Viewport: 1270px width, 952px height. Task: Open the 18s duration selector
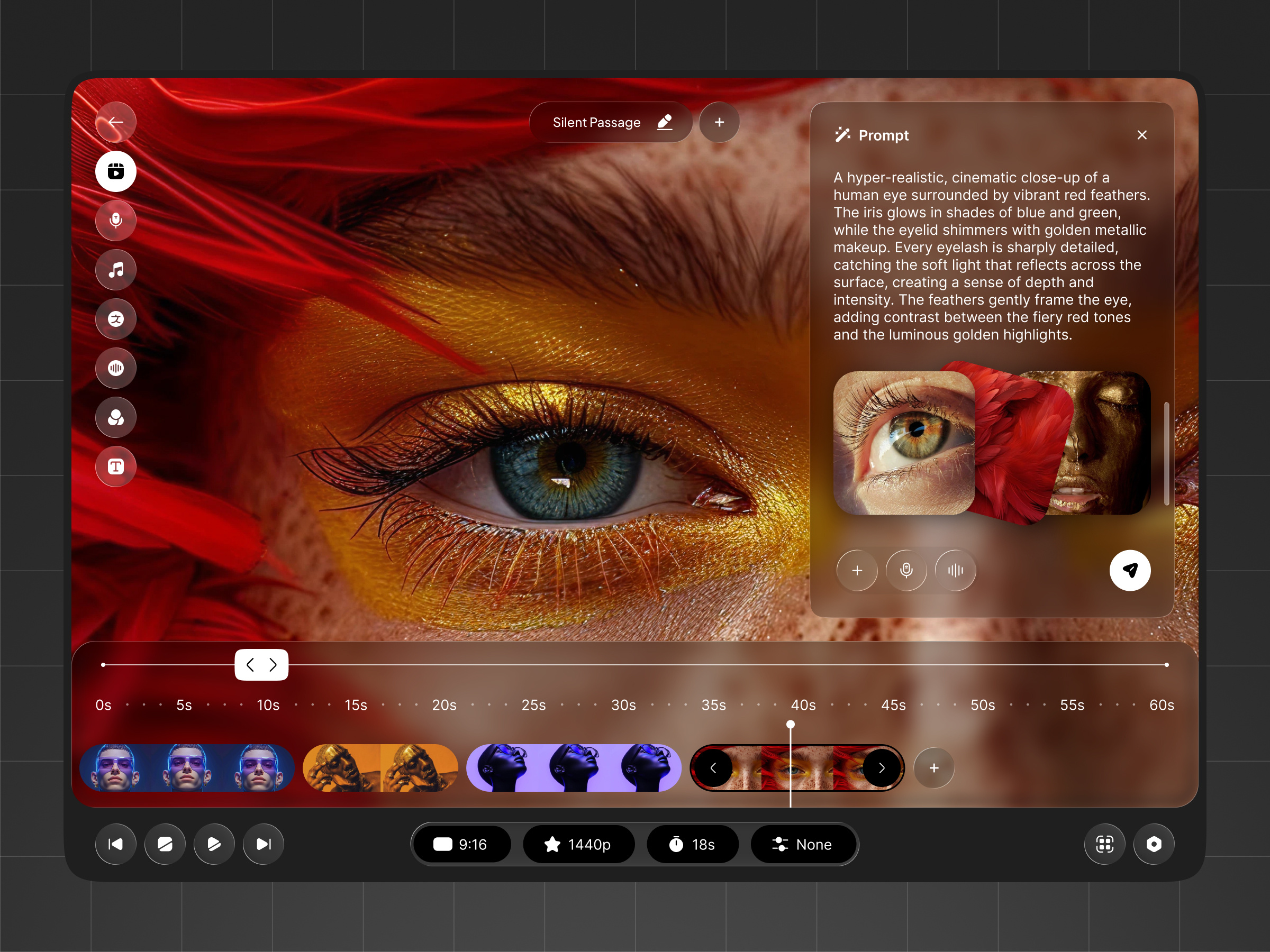[x=692, y=844]
